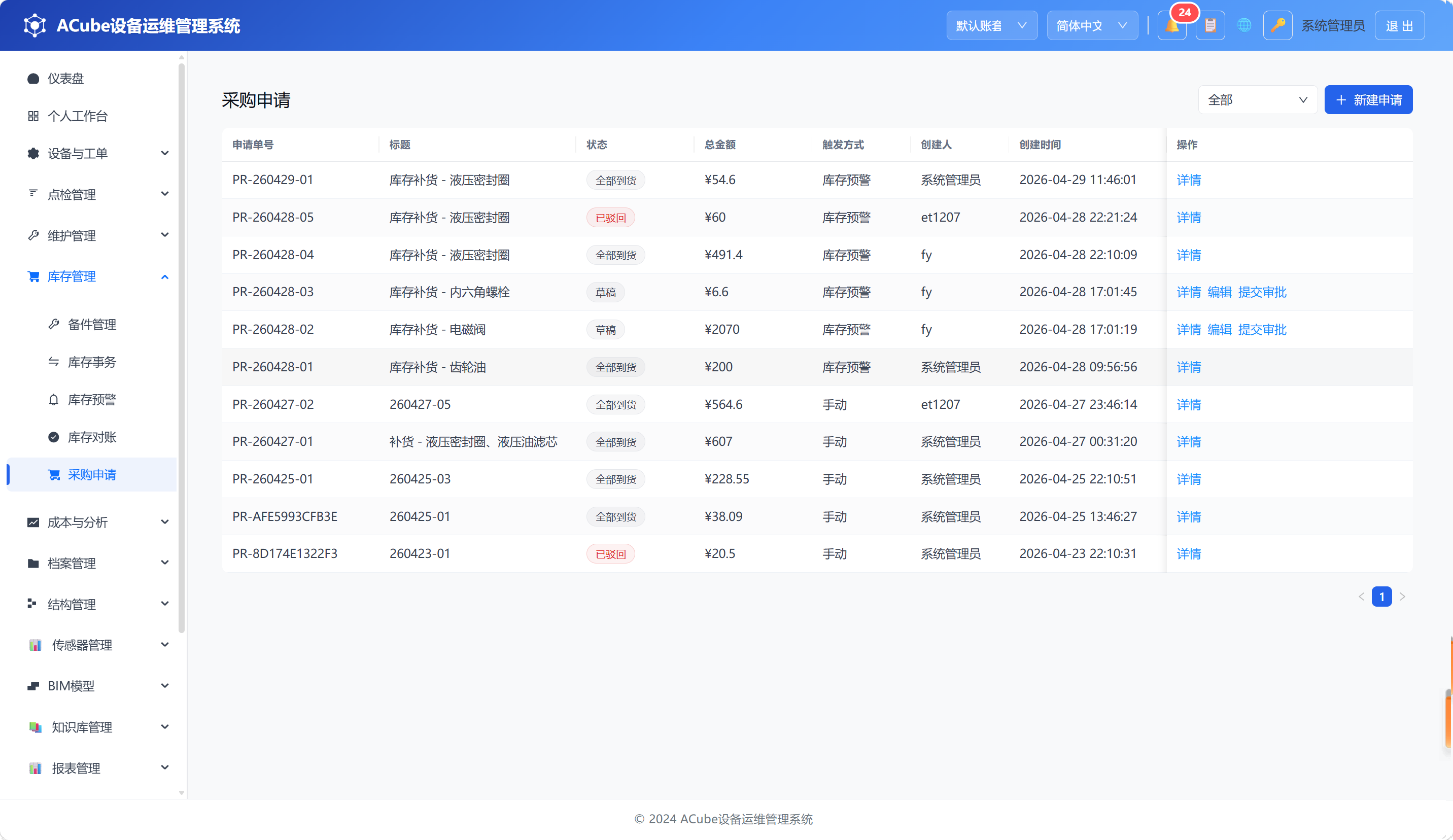Click the key icon in header
Screen dimensions: 1453x840
click(1278, 25)
